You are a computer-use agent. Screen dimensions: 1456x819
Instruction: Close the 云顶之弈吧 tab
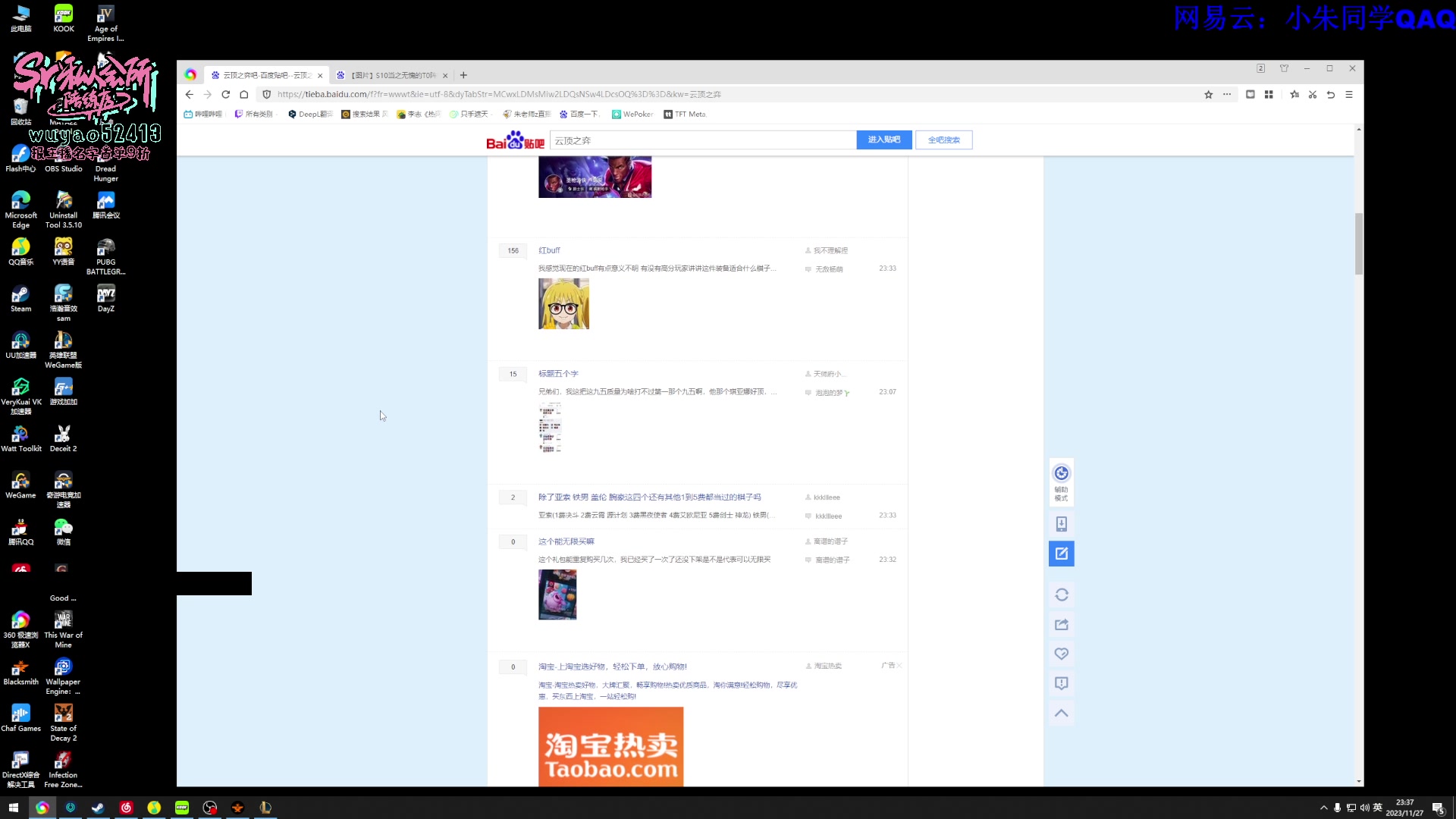pos(320,75)
